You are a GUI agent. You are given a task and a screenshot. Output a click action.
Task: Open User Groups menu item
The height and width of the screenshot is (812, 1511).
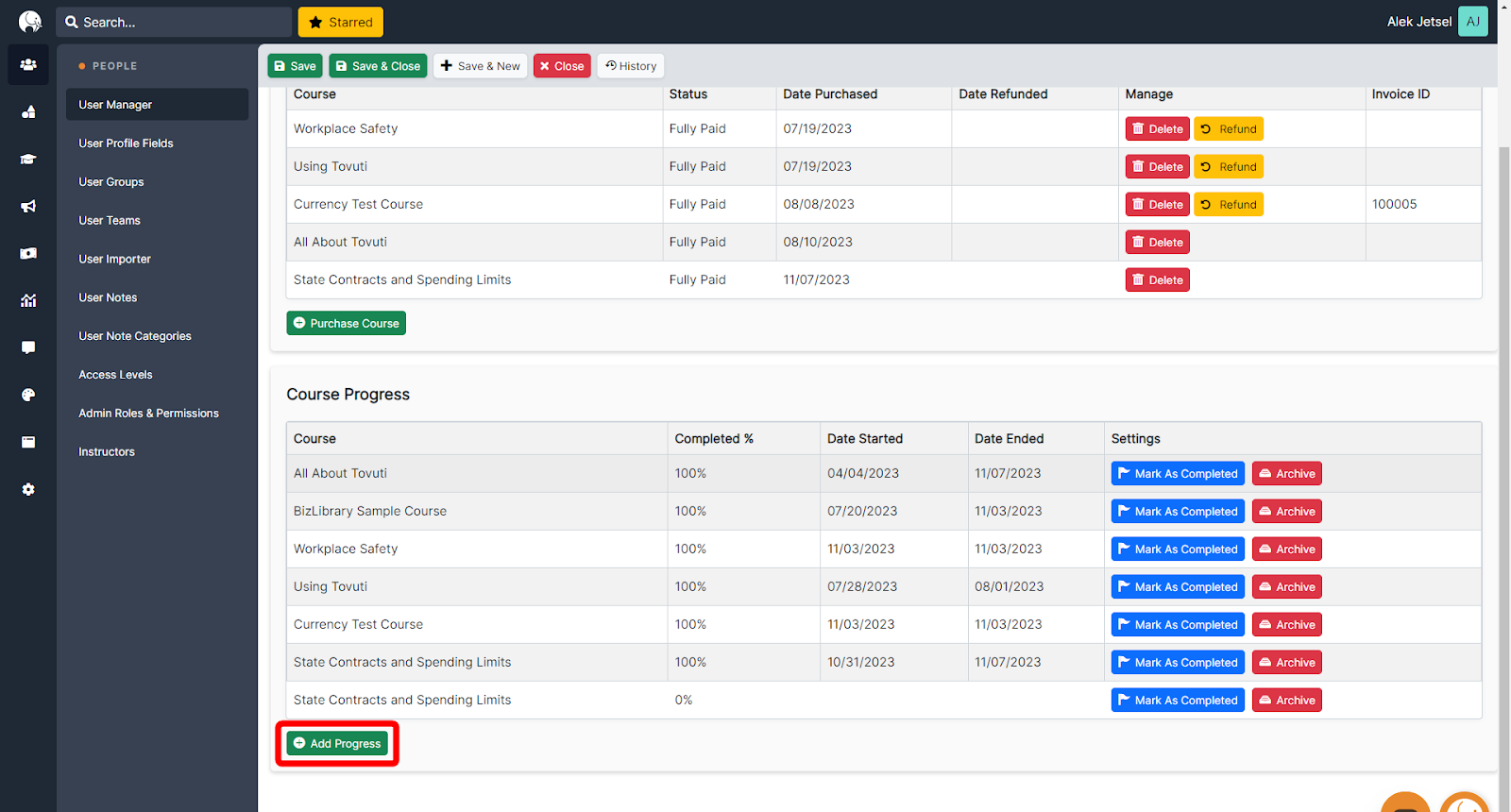point(111,182)
